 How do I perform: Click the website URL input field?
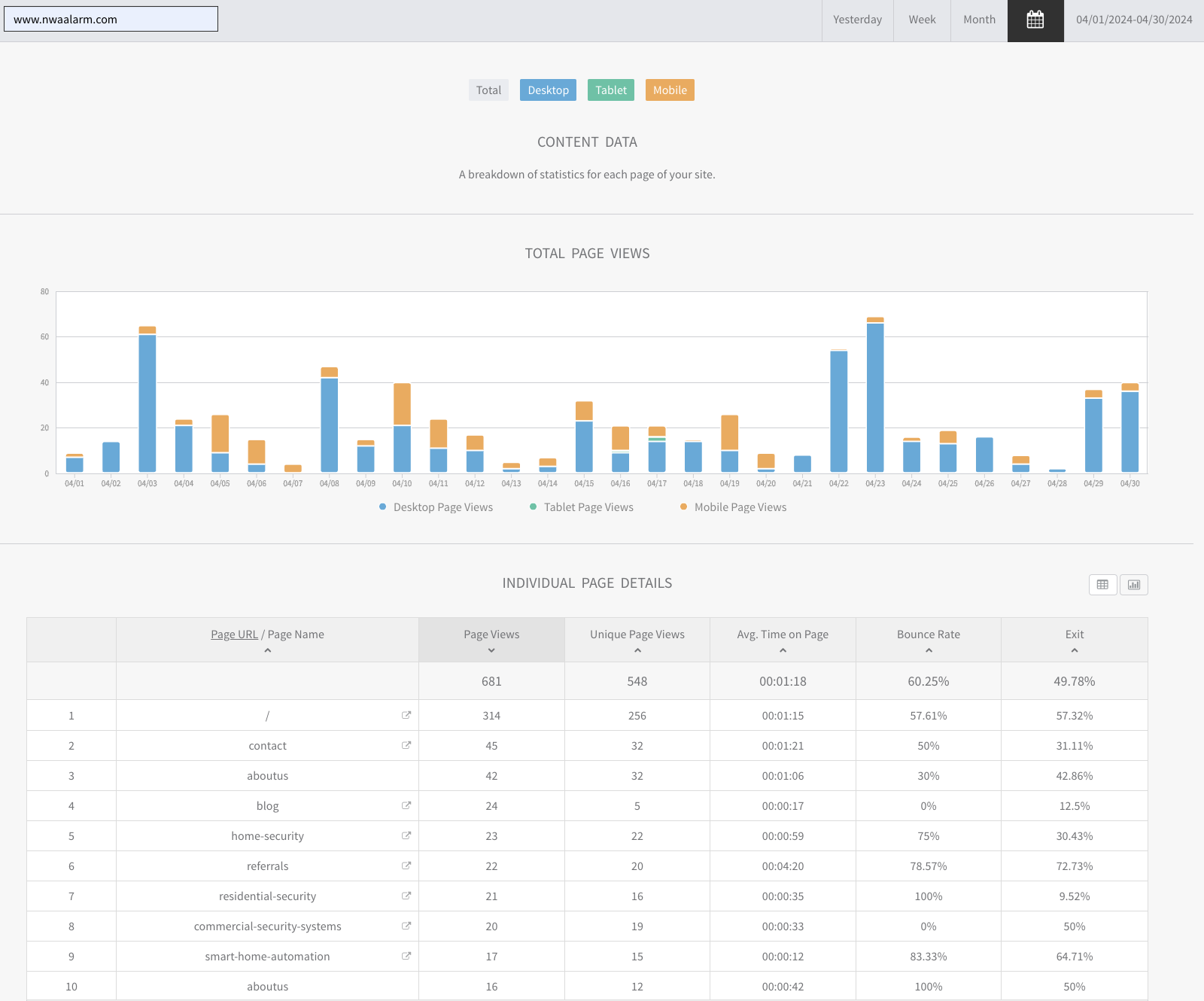point(111,20)
